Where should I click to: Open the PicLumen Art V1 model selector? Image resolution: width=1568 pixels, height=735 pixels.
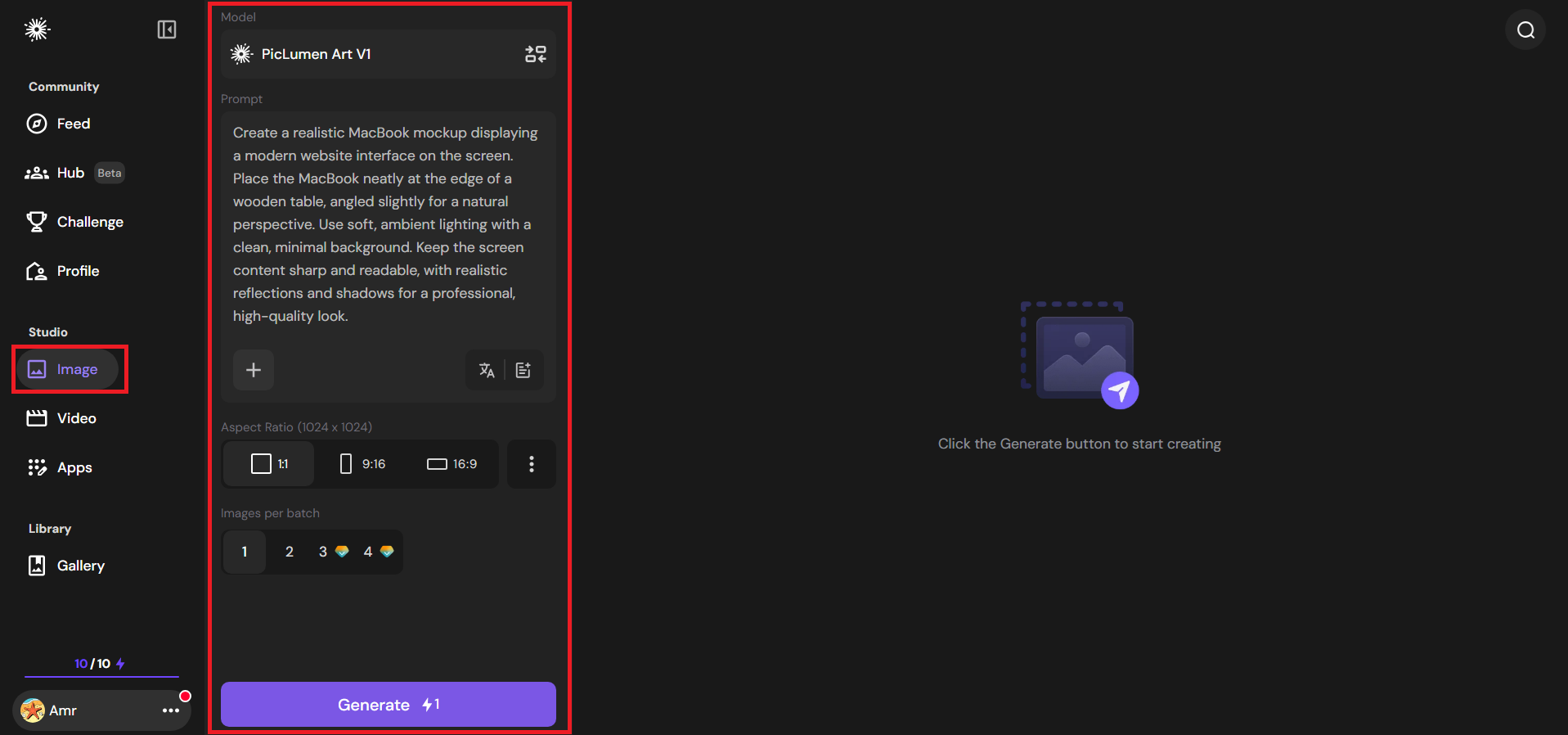388,54
